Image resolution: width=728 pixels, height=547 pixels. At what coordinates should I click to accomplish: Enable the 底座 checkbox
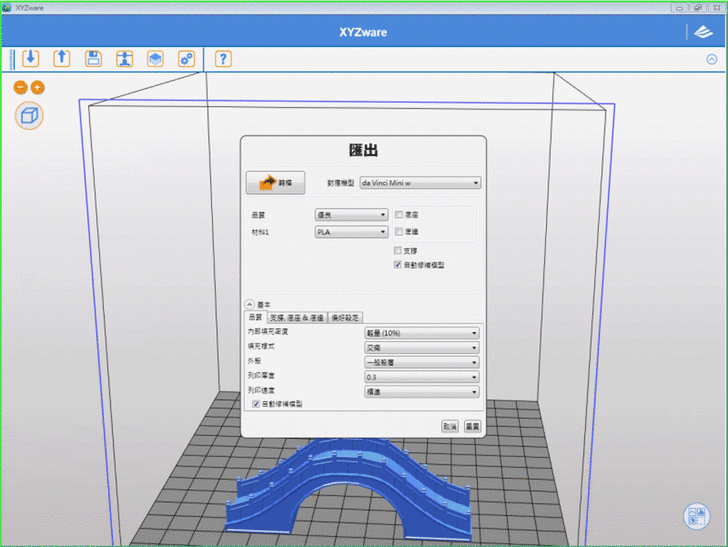[x=399, y=215]
